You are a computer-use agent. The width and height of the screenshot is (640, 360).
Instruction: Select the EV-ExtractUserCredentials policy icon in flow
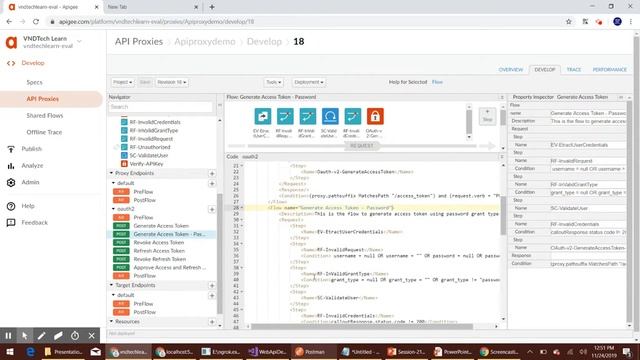pos(262,116)
